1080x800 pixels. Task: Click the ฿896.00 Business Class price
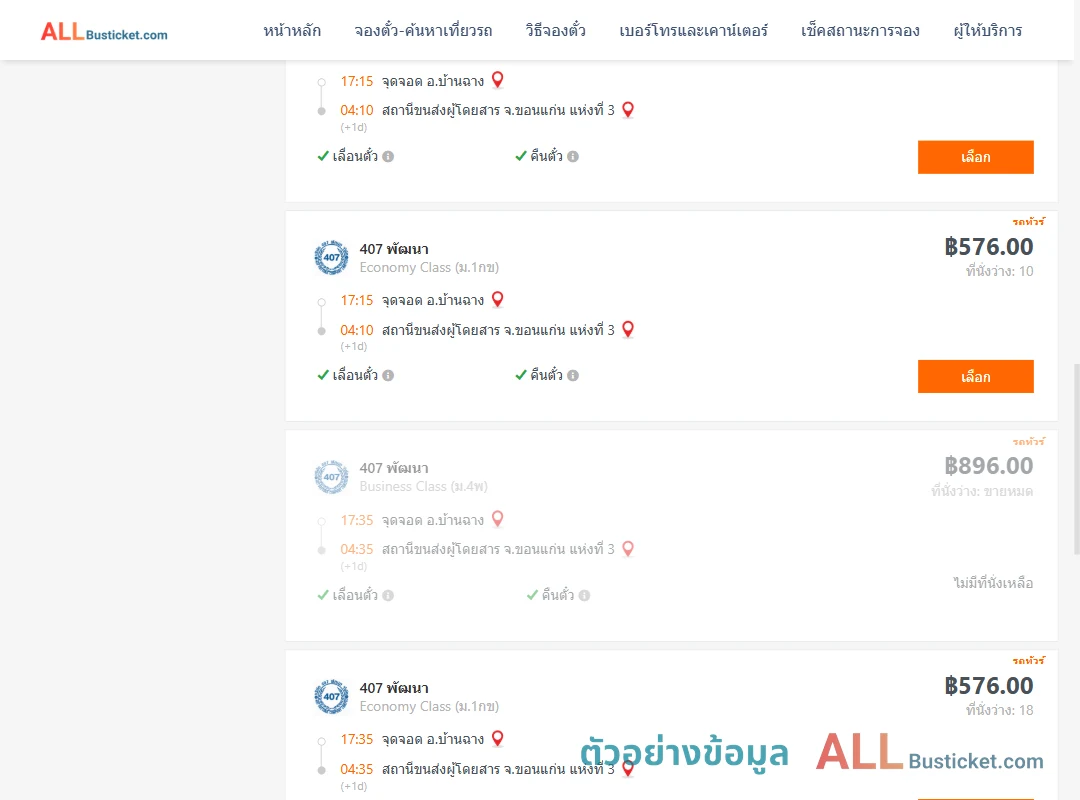click(x=988, y=465)
